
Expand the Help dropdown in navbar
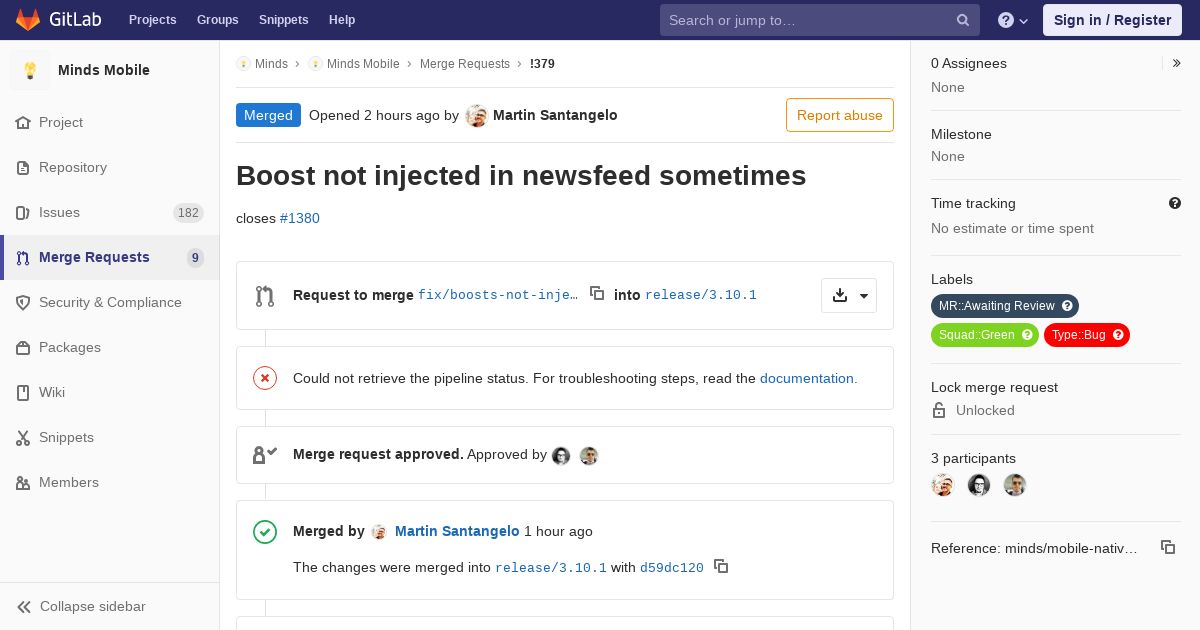click(x=1013, y=20)
